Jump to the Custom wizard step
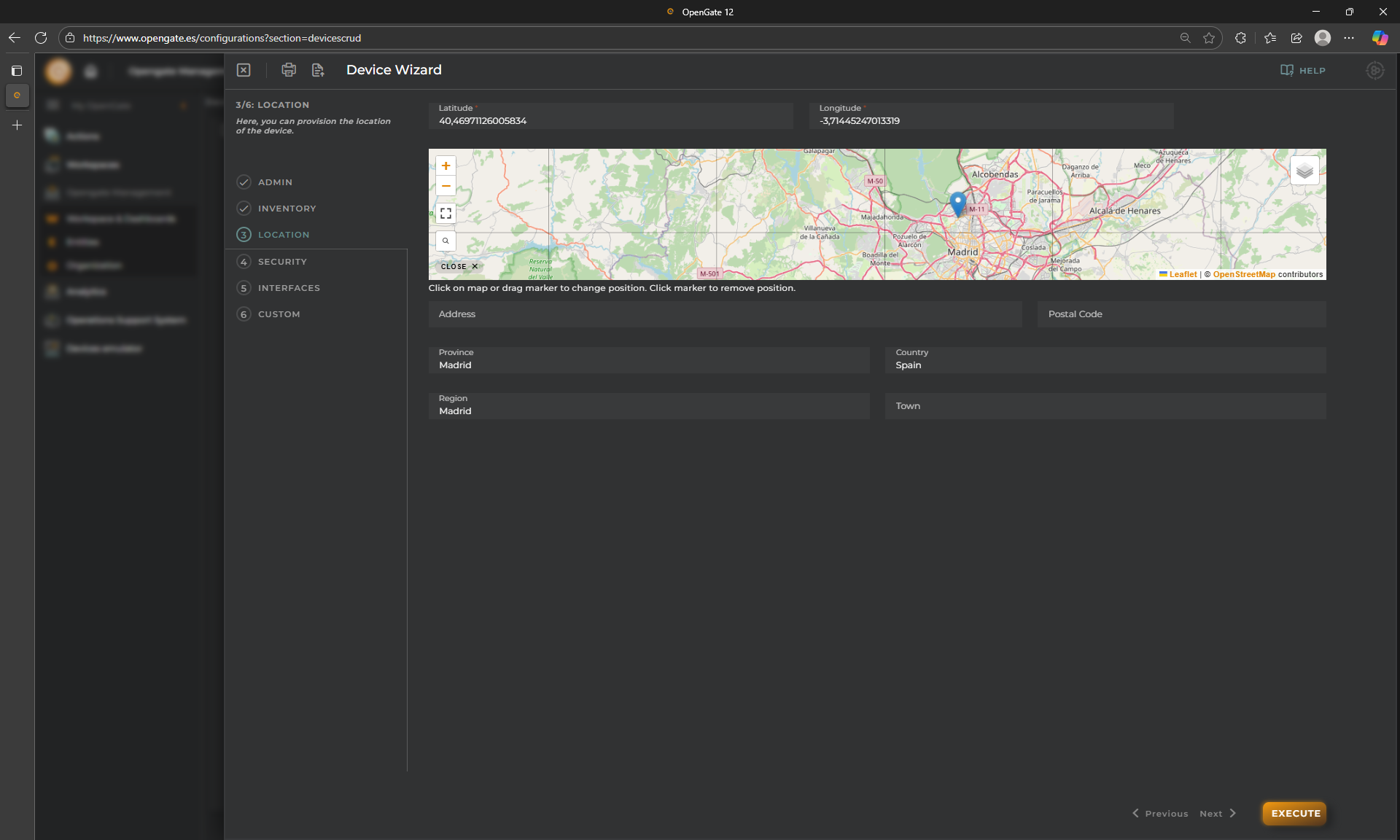1400x840 pixels. (x=279, y=314)
